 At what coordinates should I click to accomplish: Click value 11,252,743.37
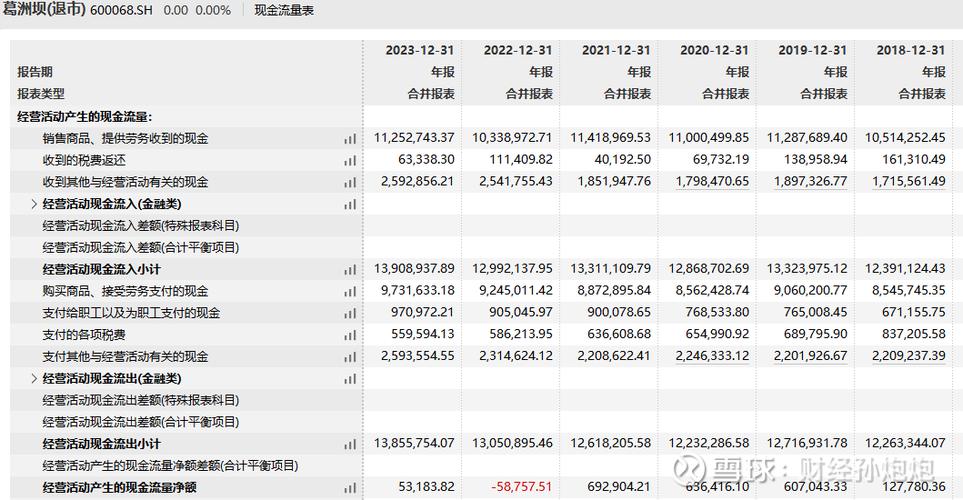pos(415,138)
